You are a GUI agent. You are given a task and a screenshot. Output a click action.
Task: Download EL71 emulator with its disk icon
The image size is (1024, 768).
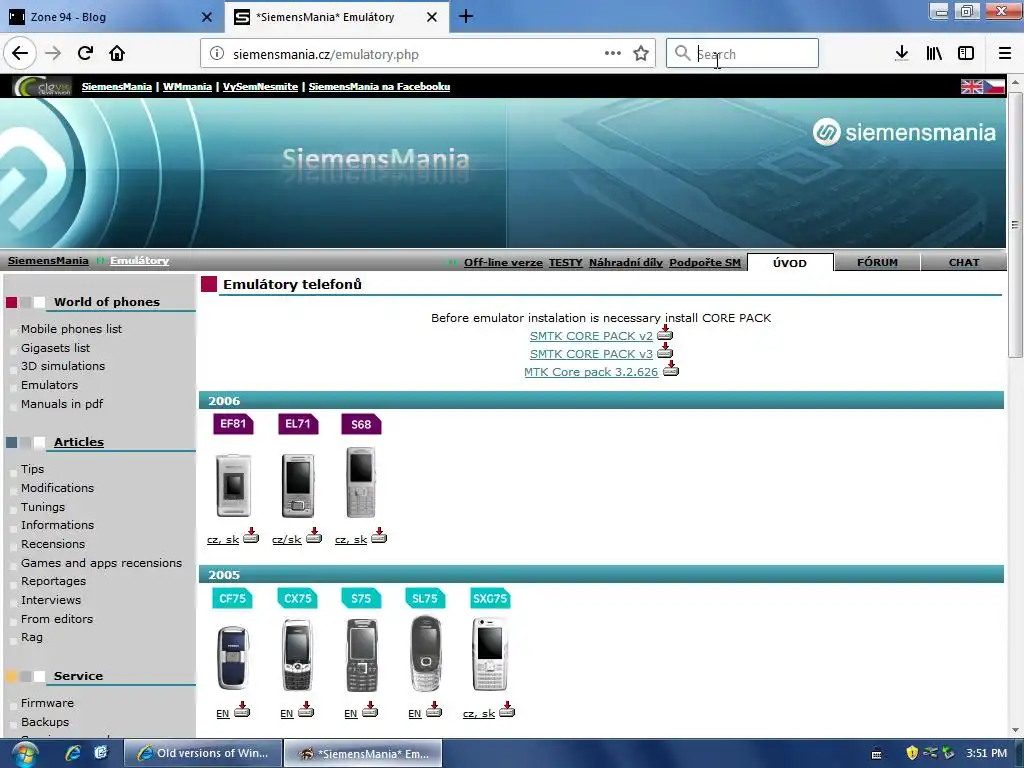314,536
